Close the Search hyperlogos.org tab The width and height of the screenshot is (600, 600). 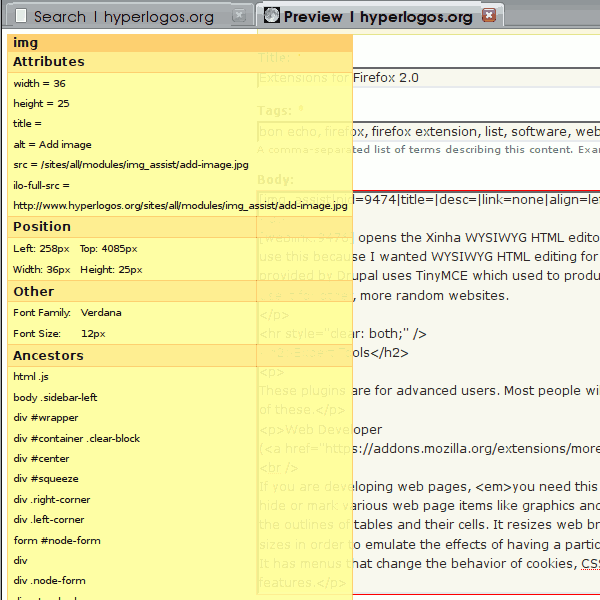[239, 15]
